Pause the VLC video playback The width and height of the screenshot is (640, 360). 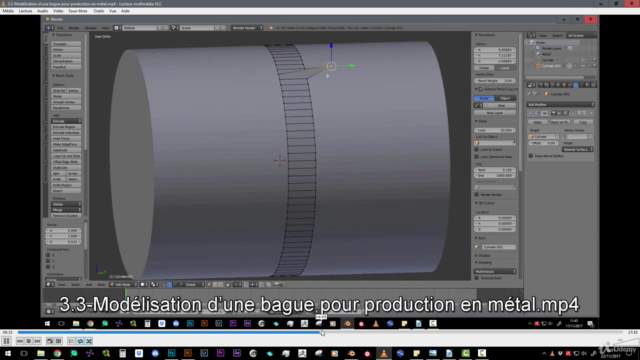(x=7, y=341)
